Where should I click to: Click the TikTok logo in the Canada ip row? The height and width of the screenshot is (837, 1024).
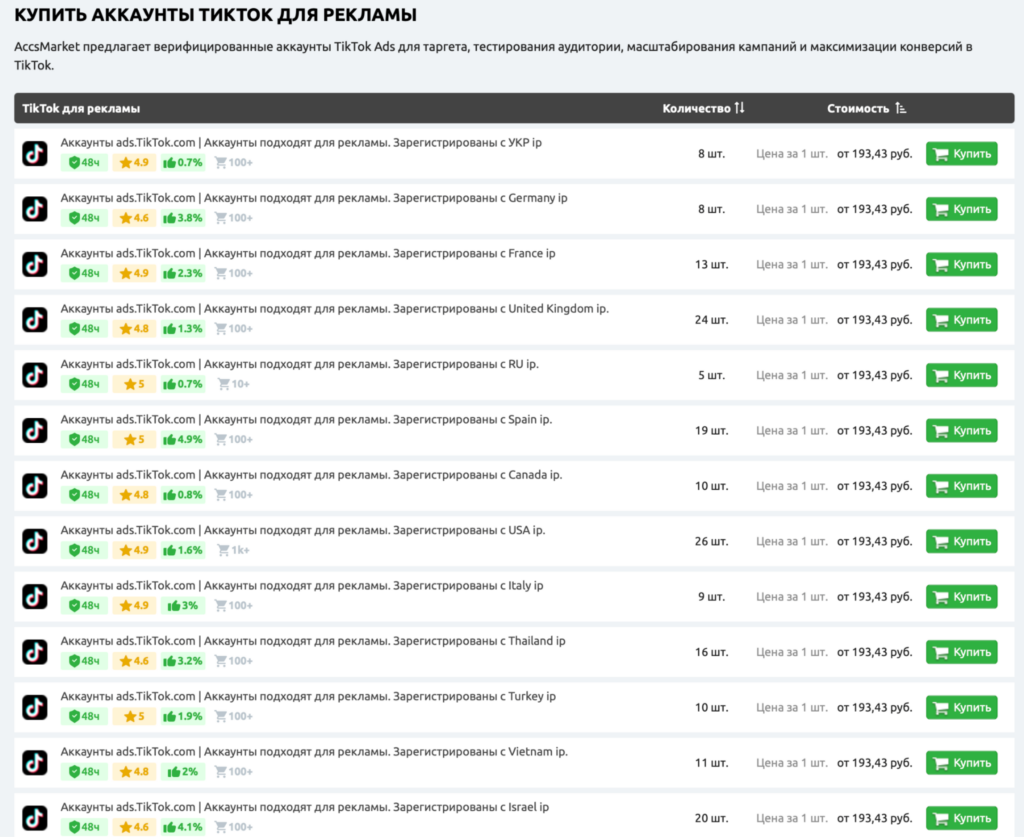click(35, 486)
